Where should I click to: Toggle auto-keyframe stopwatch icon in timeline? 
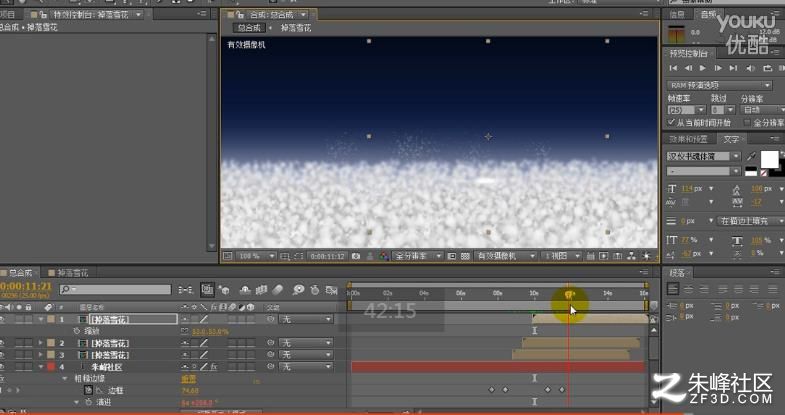[x=315, y=290]
